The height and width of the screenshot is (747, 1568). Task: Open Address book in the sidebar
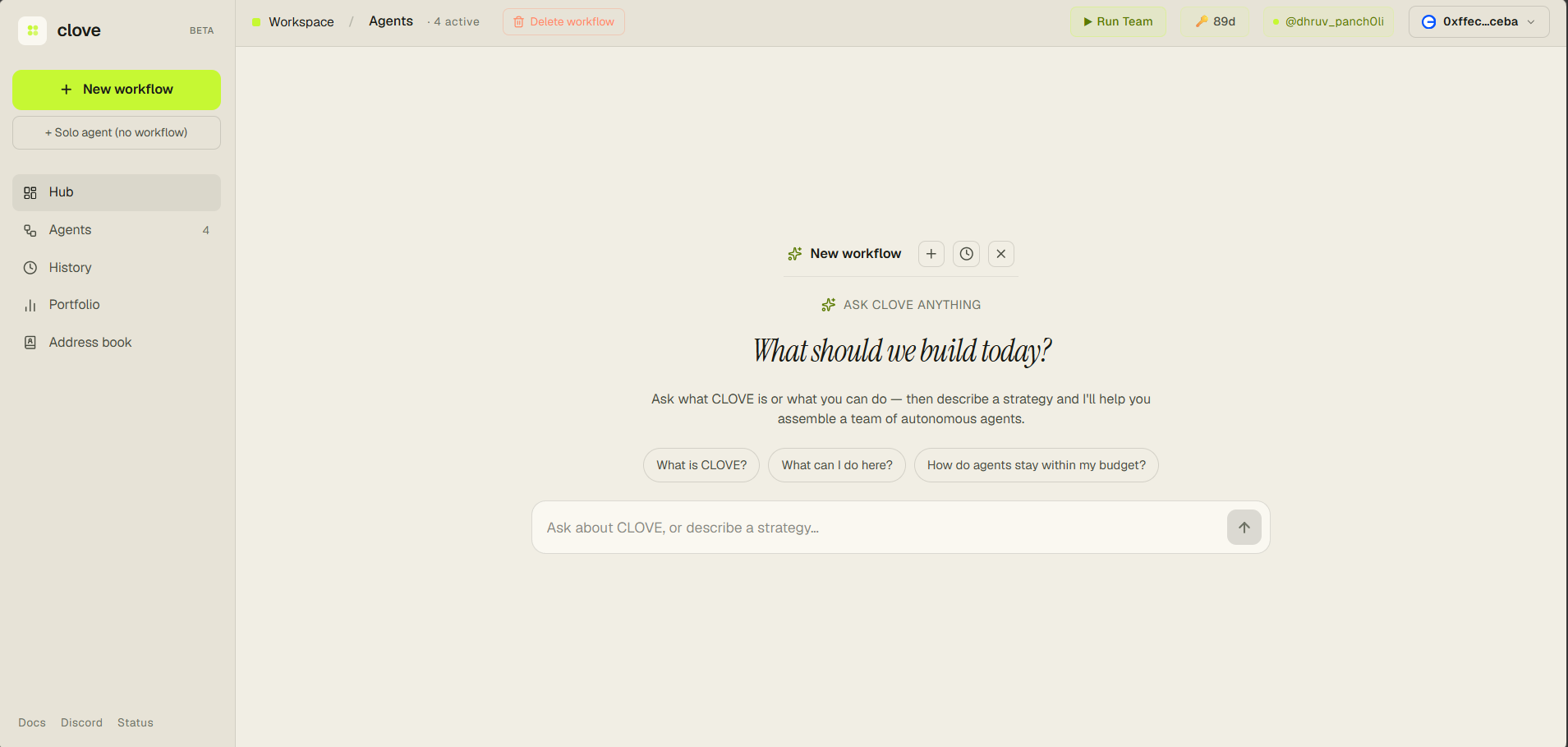point(117,343)
